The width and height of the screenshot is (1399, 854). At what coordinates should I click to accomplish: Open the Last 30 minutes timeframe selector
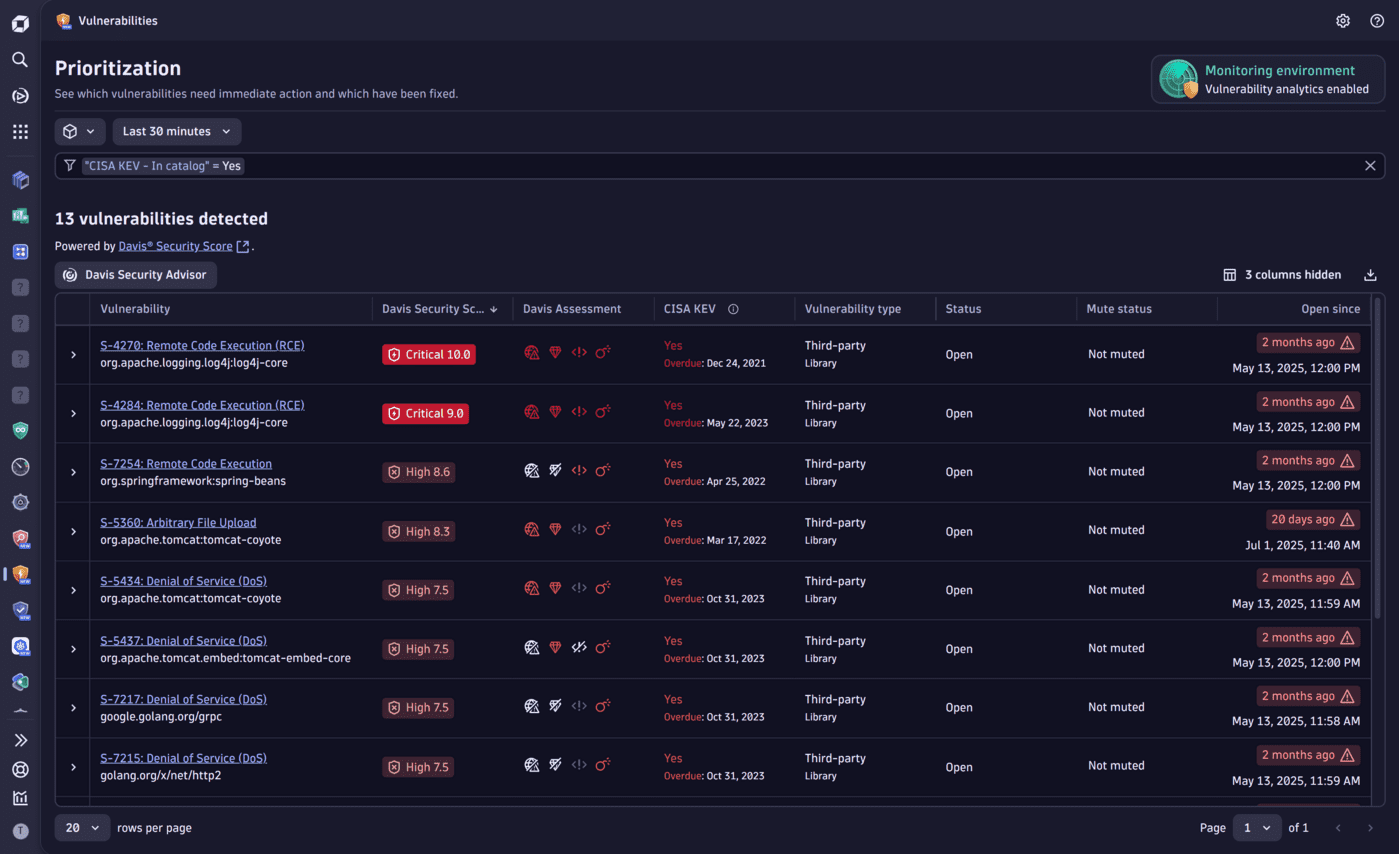[176, 131]
